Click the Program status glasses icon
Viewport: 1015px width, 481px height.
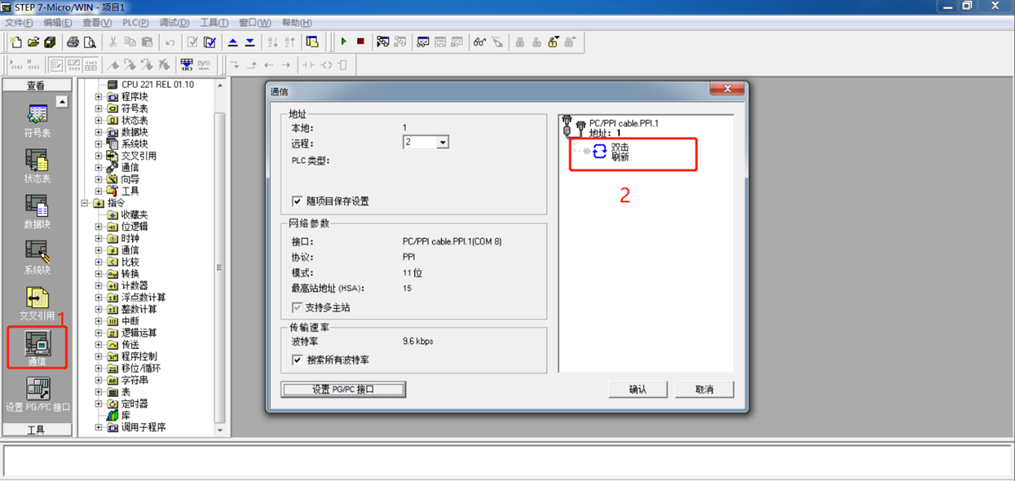479,42
